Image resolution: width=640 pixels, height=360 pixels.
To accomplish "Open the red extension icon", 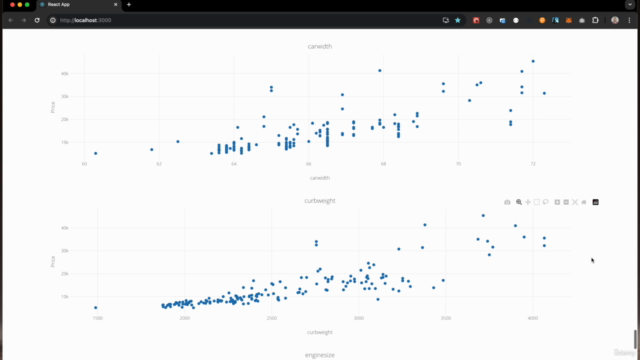I will [476, 20].
